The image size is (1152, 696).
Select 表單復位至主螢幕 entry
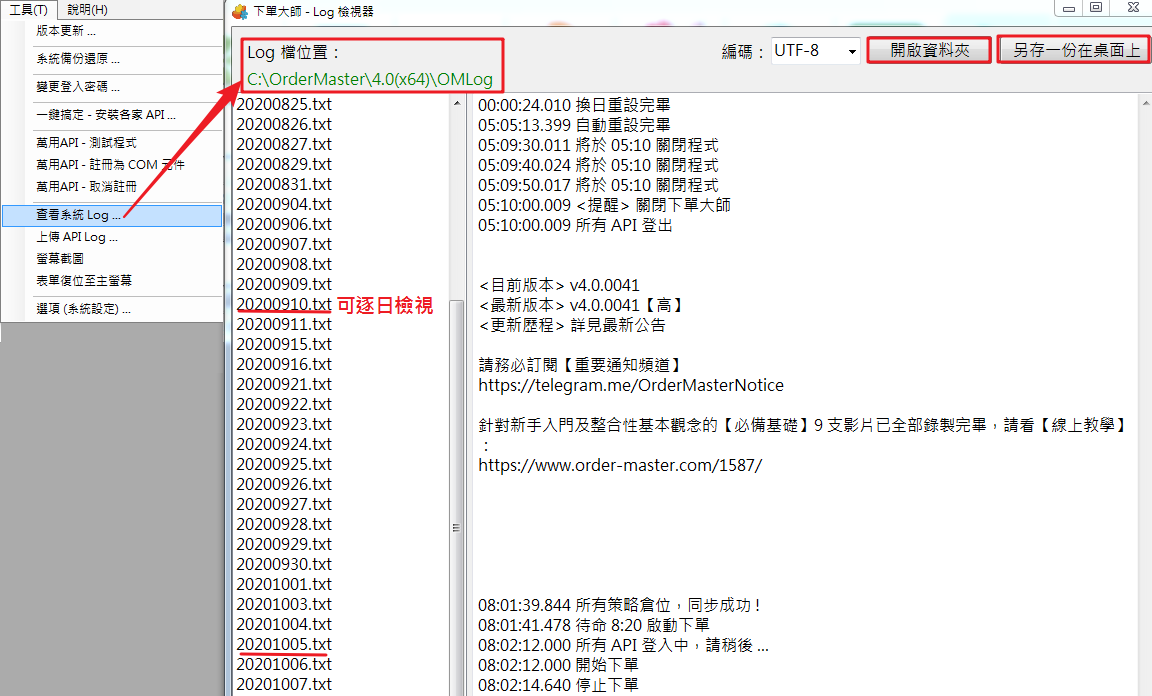84,281
